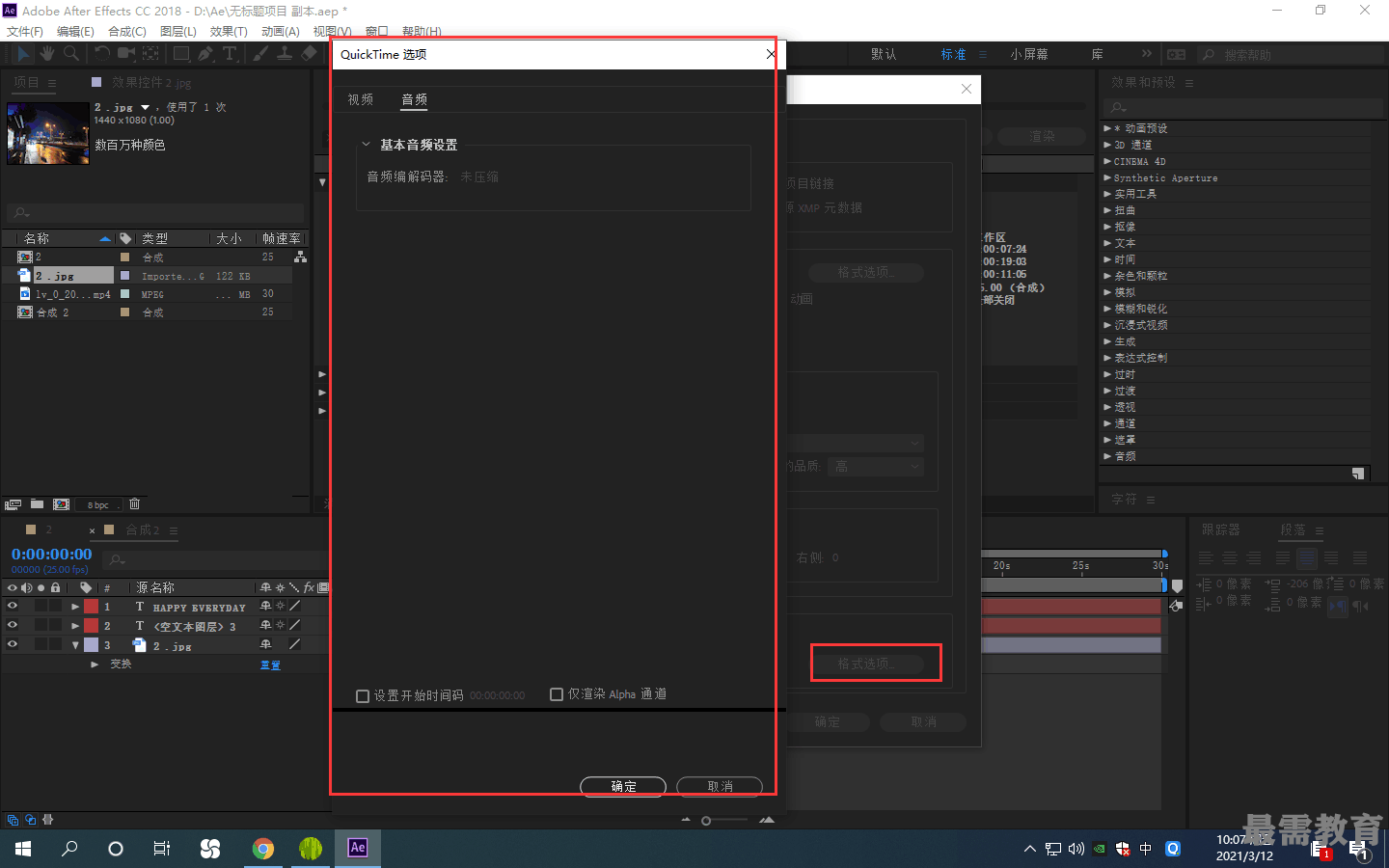The image size is (1389, 868).
Task: Open the 效果和预设 panel menu icon
Action: click(x=1189, y=84)
